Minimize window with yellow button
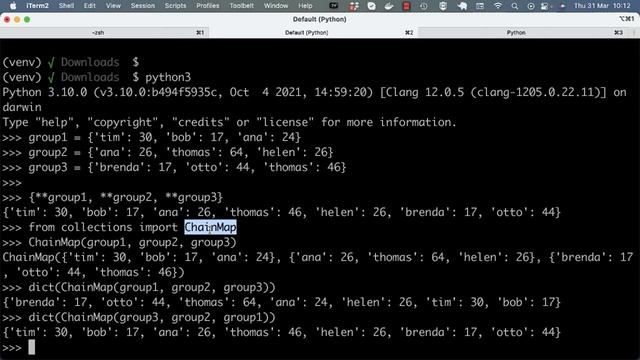The height and width of the screenshot is (360, 640). 17,19
